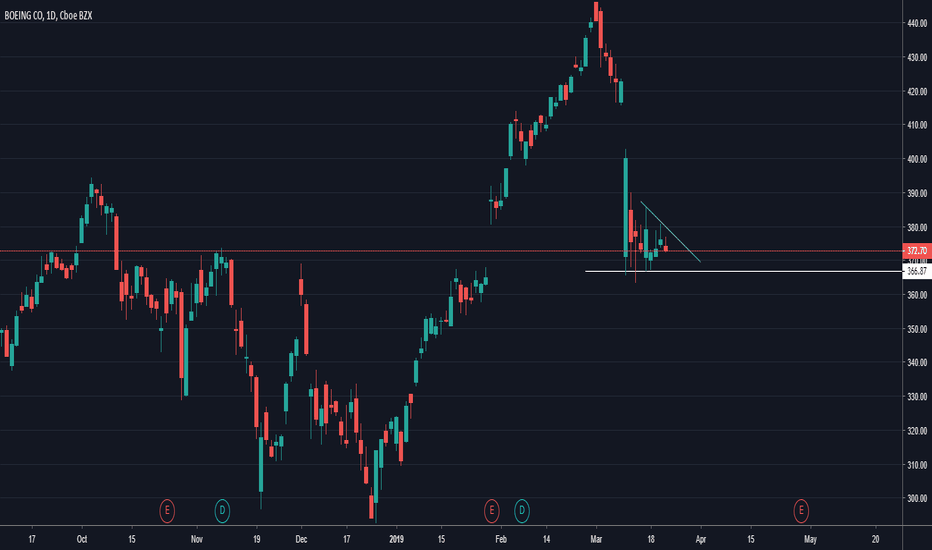
Task: Click the earnings E marker before Feb
Action: coord(492,510)
